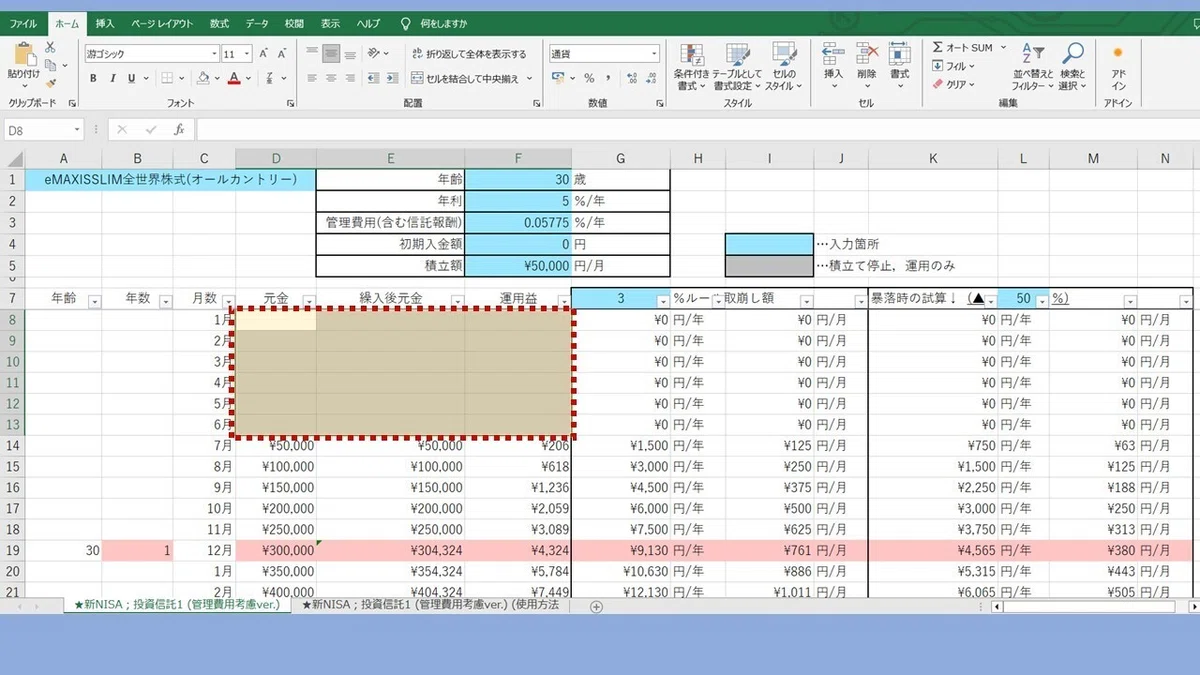Click the phonetic guide (furigana) icon
Screen dimensions: 1200x675
click(x=267, y=78)
